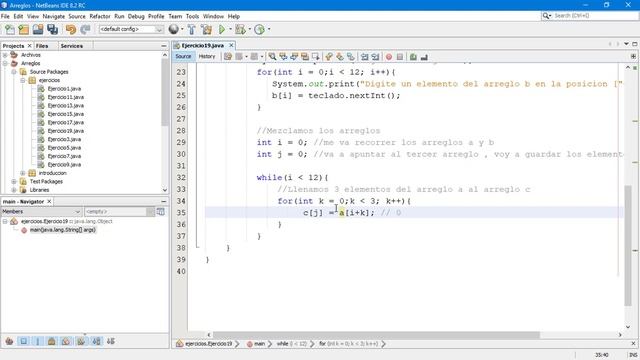
Task: Expand the introduccion package node
Action: pyautogui.click(x=23, y=173)
